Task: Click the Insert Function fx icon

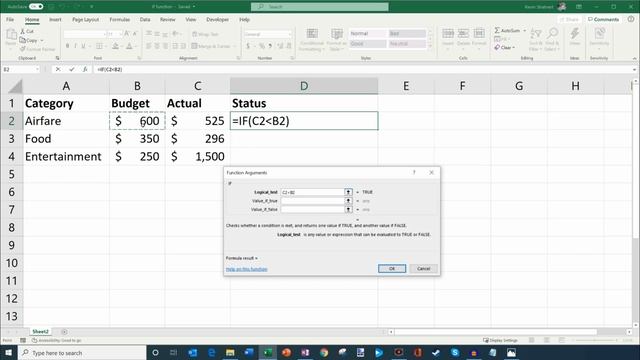Action: (85, 69)
